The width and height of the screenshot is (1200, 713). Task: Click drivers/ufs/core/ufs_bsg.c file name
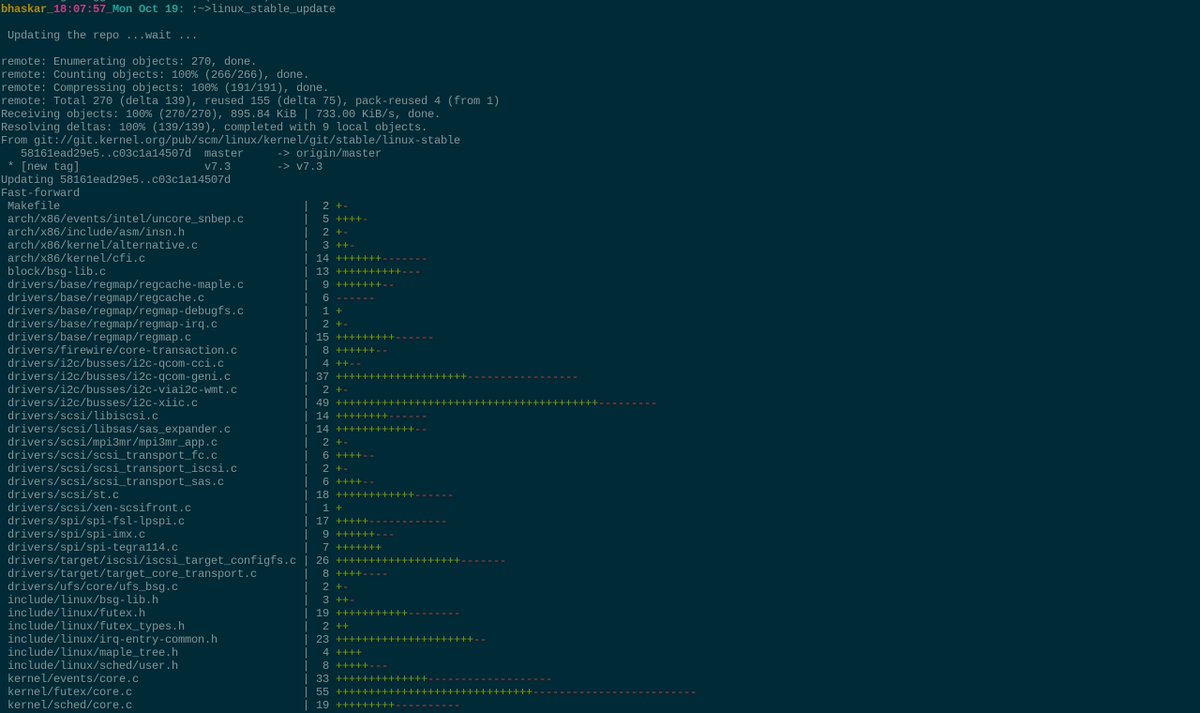coord(93,586)
